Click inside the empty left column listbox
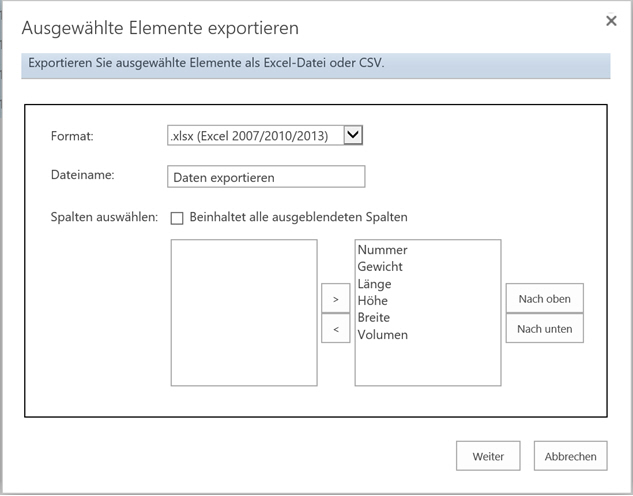 [x=244, y=313]
